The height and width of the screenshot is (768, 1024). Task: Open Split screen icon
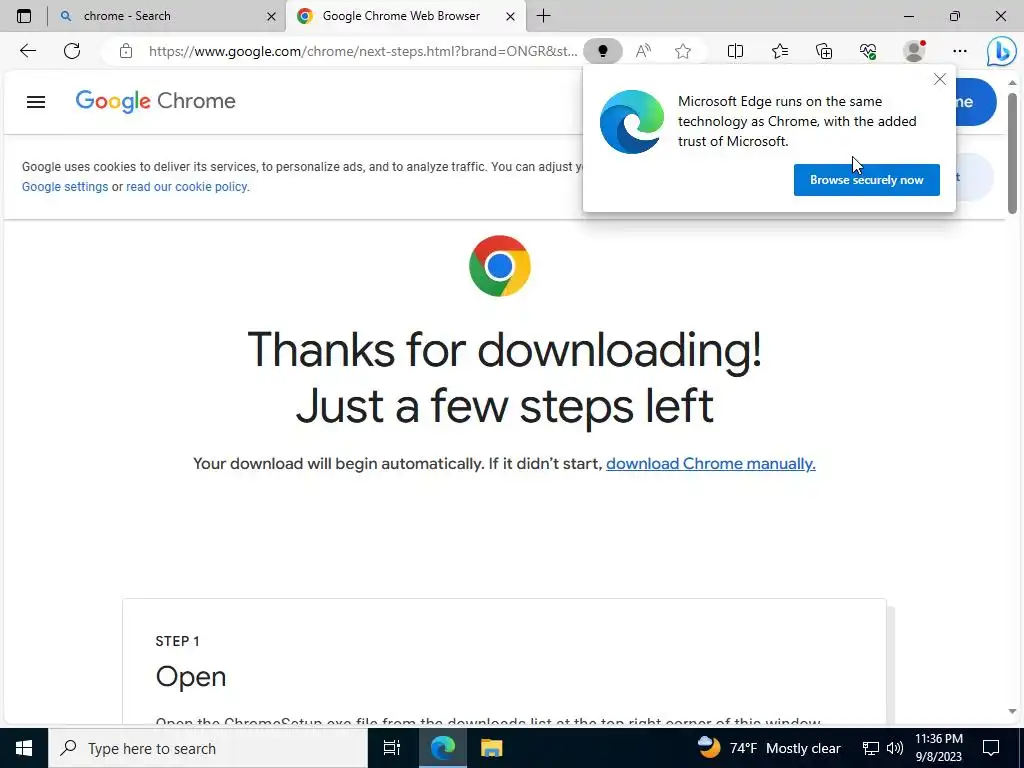(735, 51)
